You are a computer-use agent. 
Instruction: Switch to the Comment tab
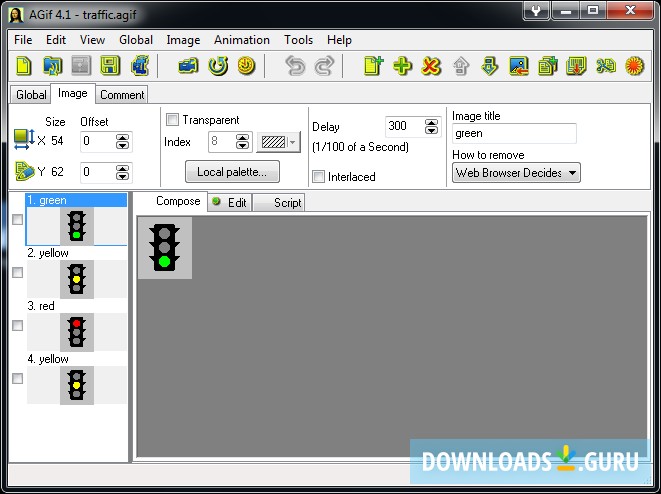tap(122, 95)
